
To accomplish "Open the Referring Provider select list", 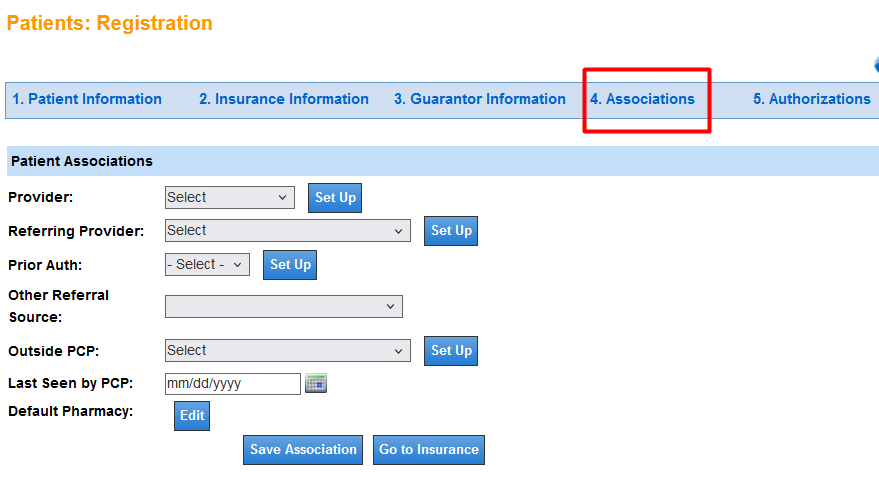I will point(287,231).
